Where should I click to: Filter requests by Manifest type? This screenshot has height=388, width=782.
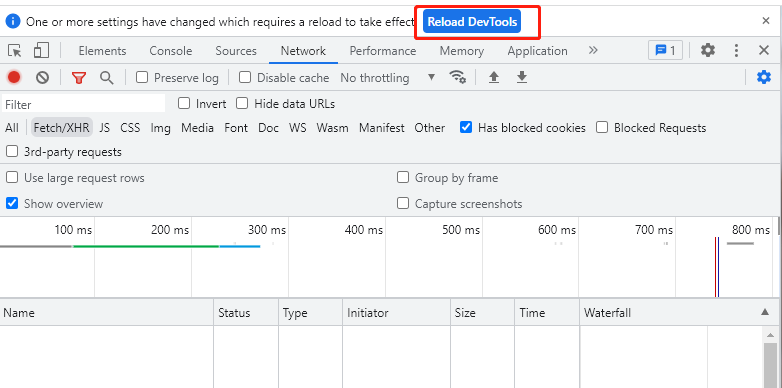(x=382, y=128)
